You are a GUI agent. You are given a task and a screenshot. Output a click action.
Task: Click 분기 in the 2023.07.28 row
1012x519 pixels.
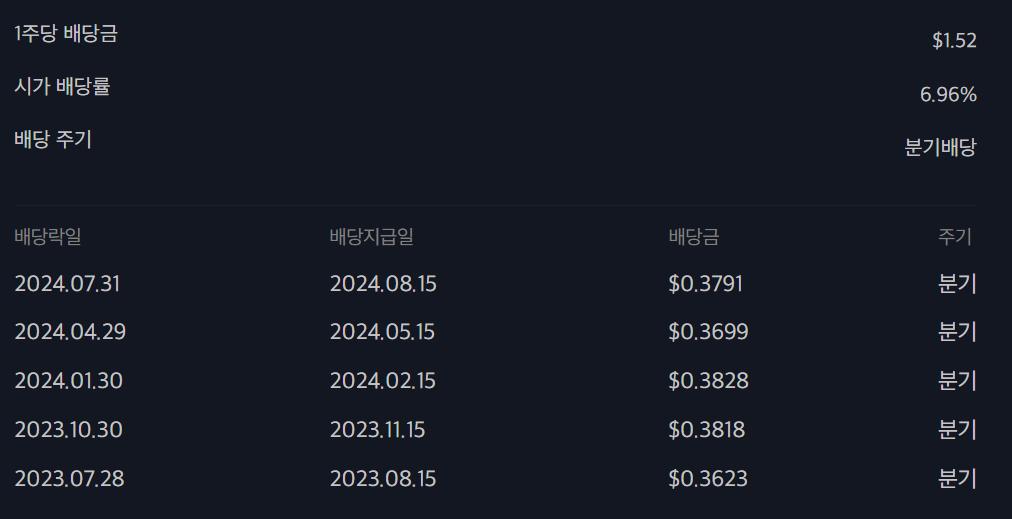click(x=957, y=478)
